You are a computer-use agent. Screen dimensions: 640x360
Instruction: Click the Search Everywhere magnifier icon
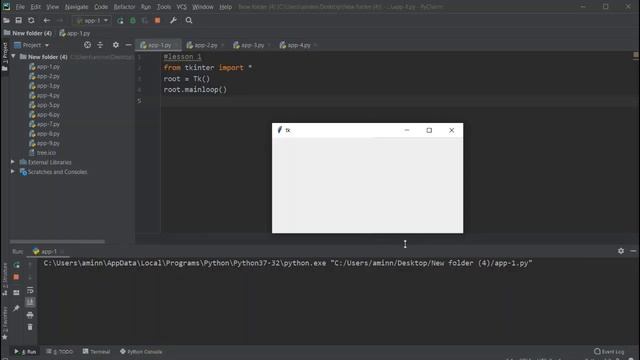click(x=189, y=20)
